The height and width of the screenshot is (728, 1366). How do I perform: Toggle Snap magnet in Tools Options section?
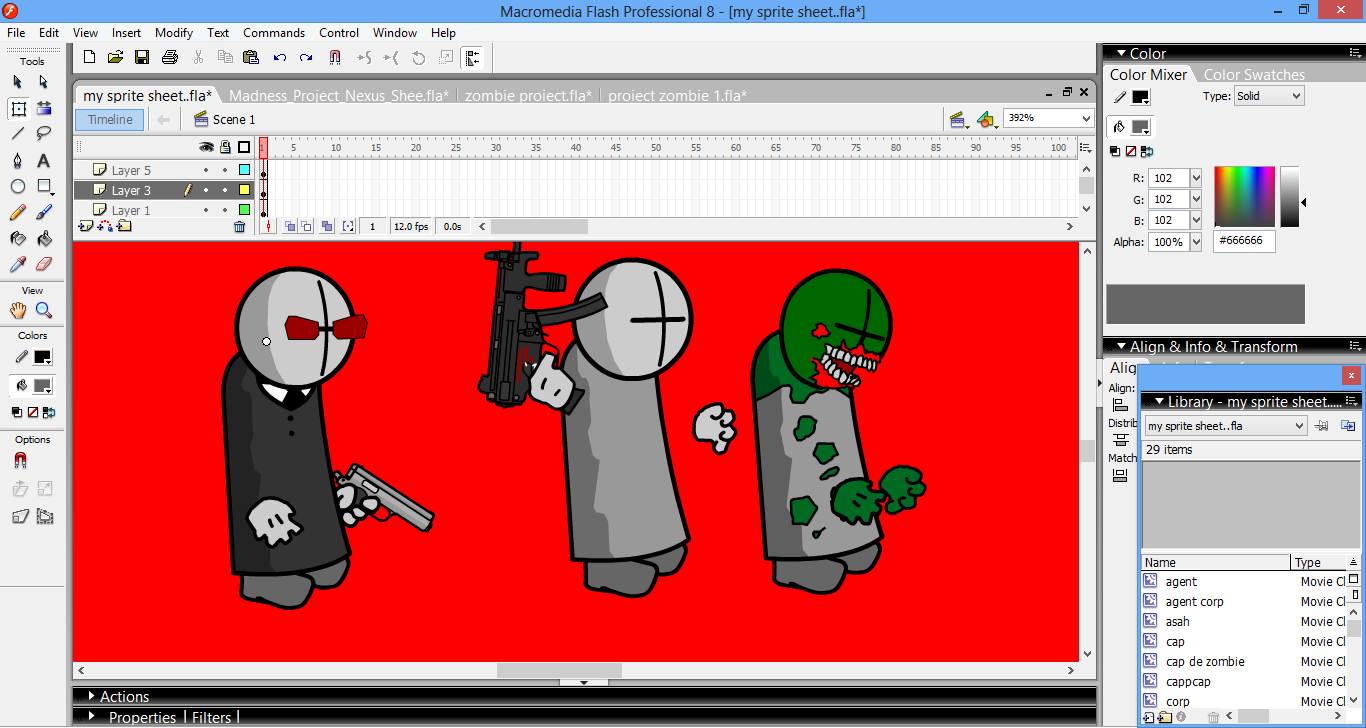tap(20, 461)
